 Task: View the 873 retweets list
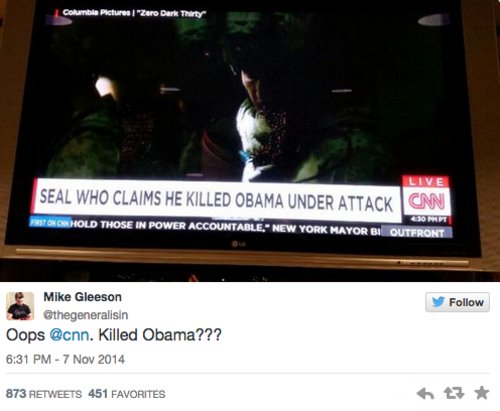click(44, 394)
